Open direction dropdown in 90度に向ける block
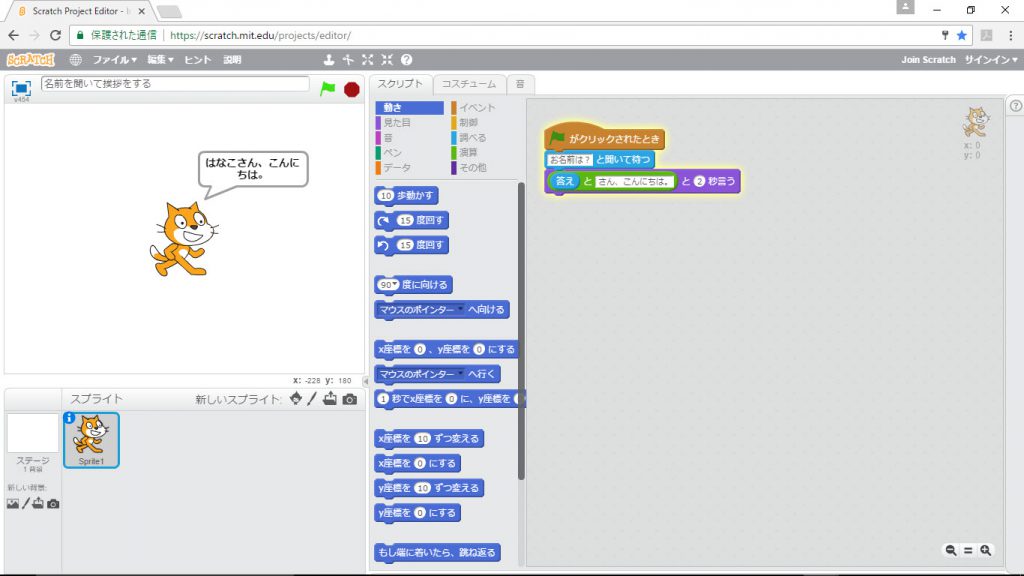This screenshot has height=576, width=1024. pyautogui.click(x=395, y=285)
